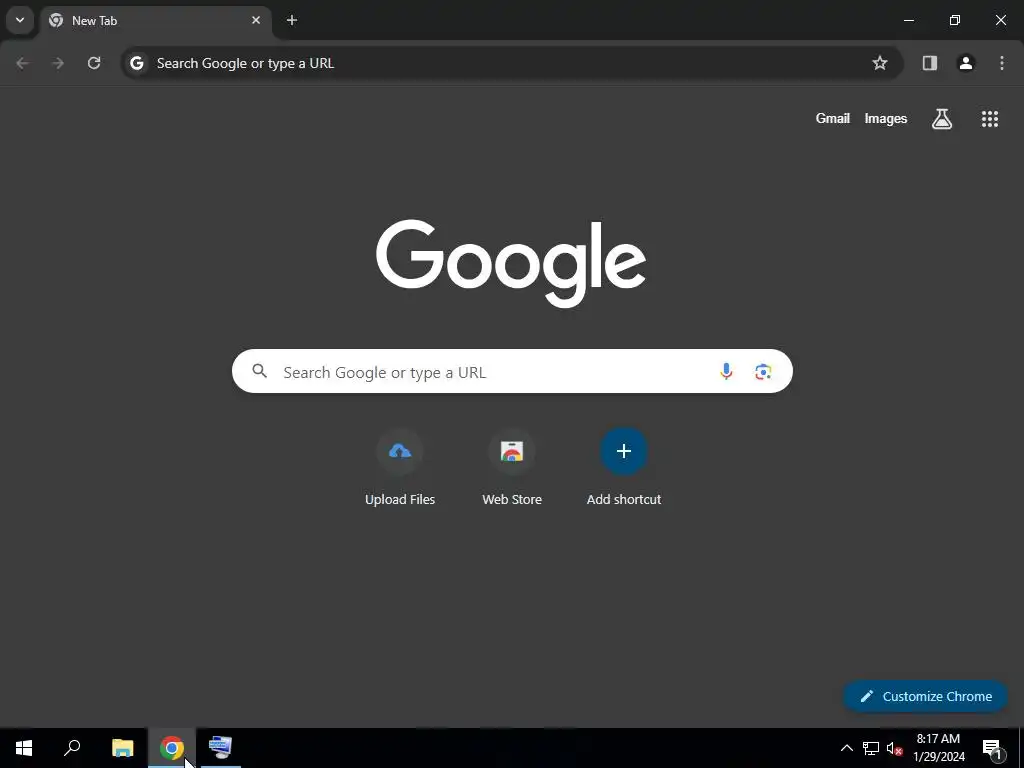Close the New Tab tab
1024x768 pixels.
(x=256, y=20)
